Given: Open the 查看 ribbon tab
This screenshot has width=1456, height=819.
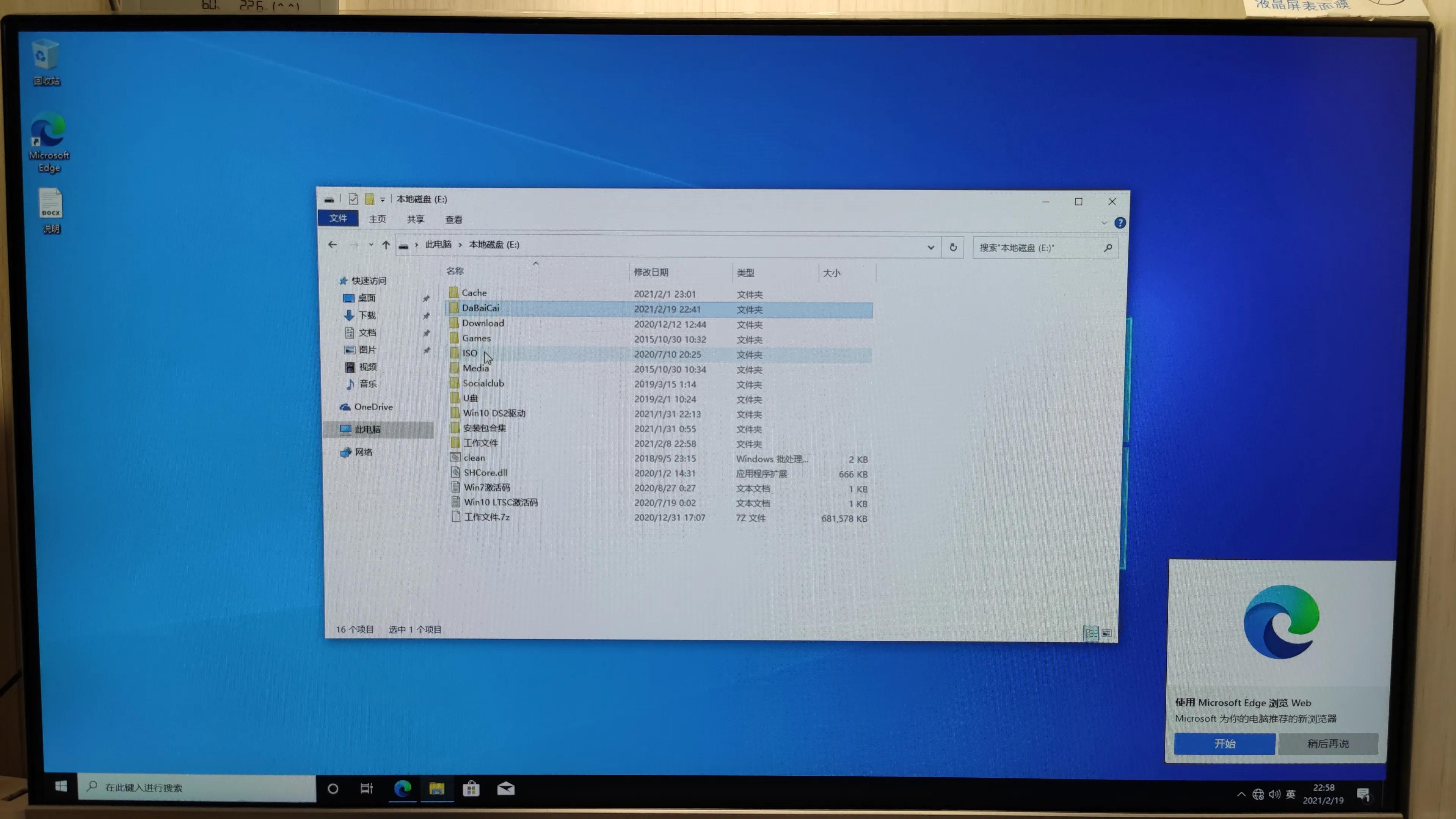Looking at the screenshot, I should coord(453,219).
